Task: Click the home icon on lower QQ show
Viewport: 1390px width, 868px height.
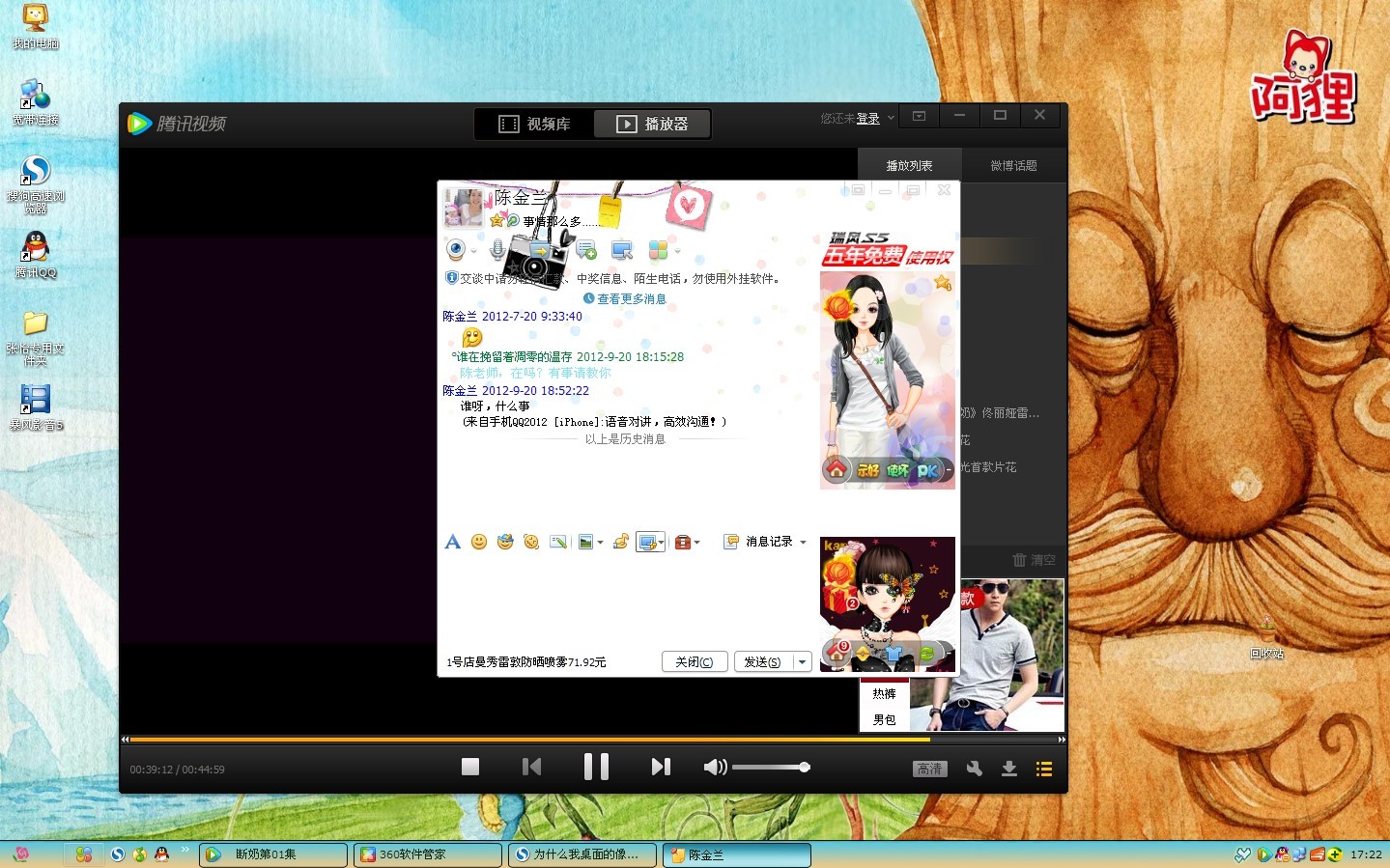Action: click(837, 654)
